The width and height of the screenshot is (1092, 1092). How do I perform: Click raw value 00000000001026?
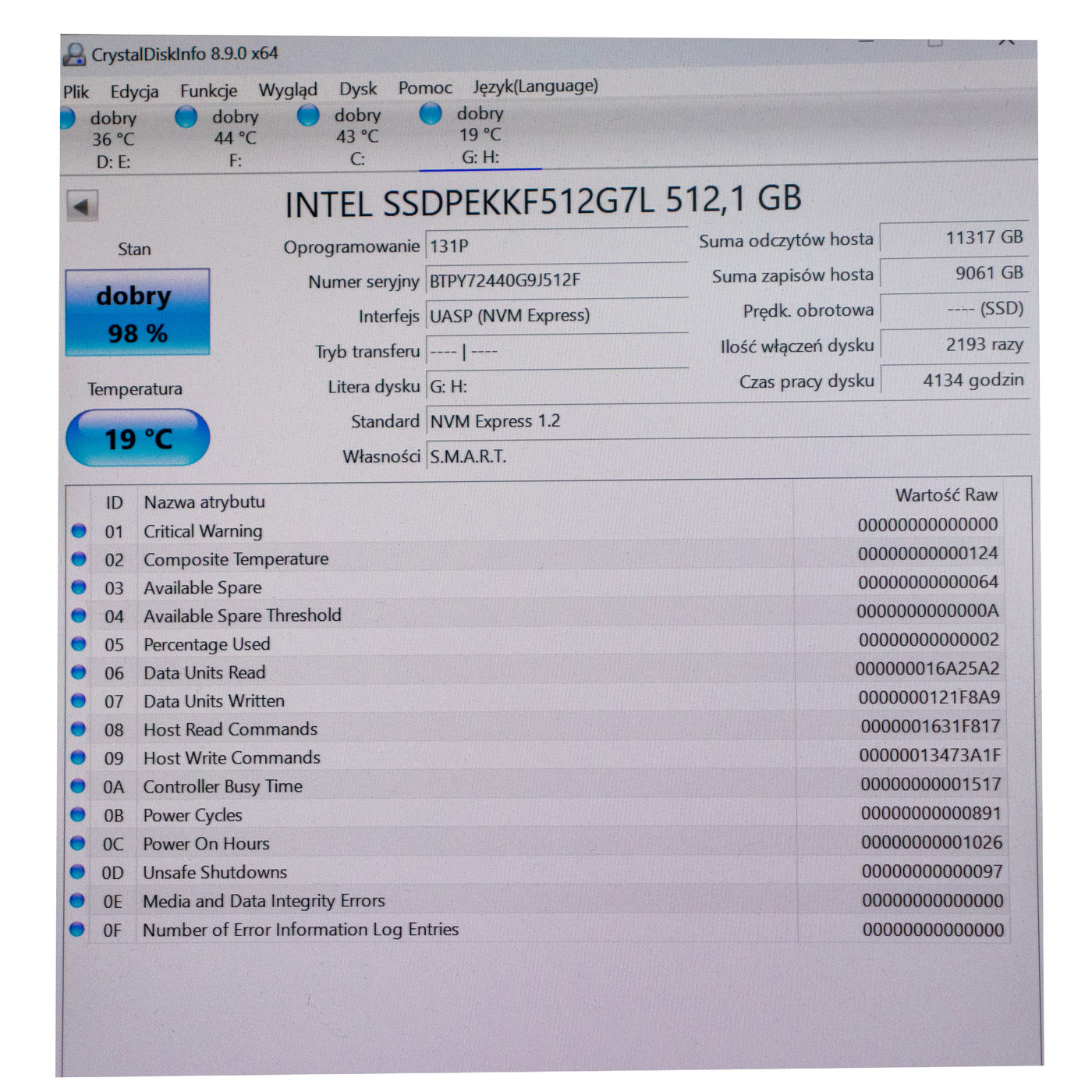coord(932,842)
